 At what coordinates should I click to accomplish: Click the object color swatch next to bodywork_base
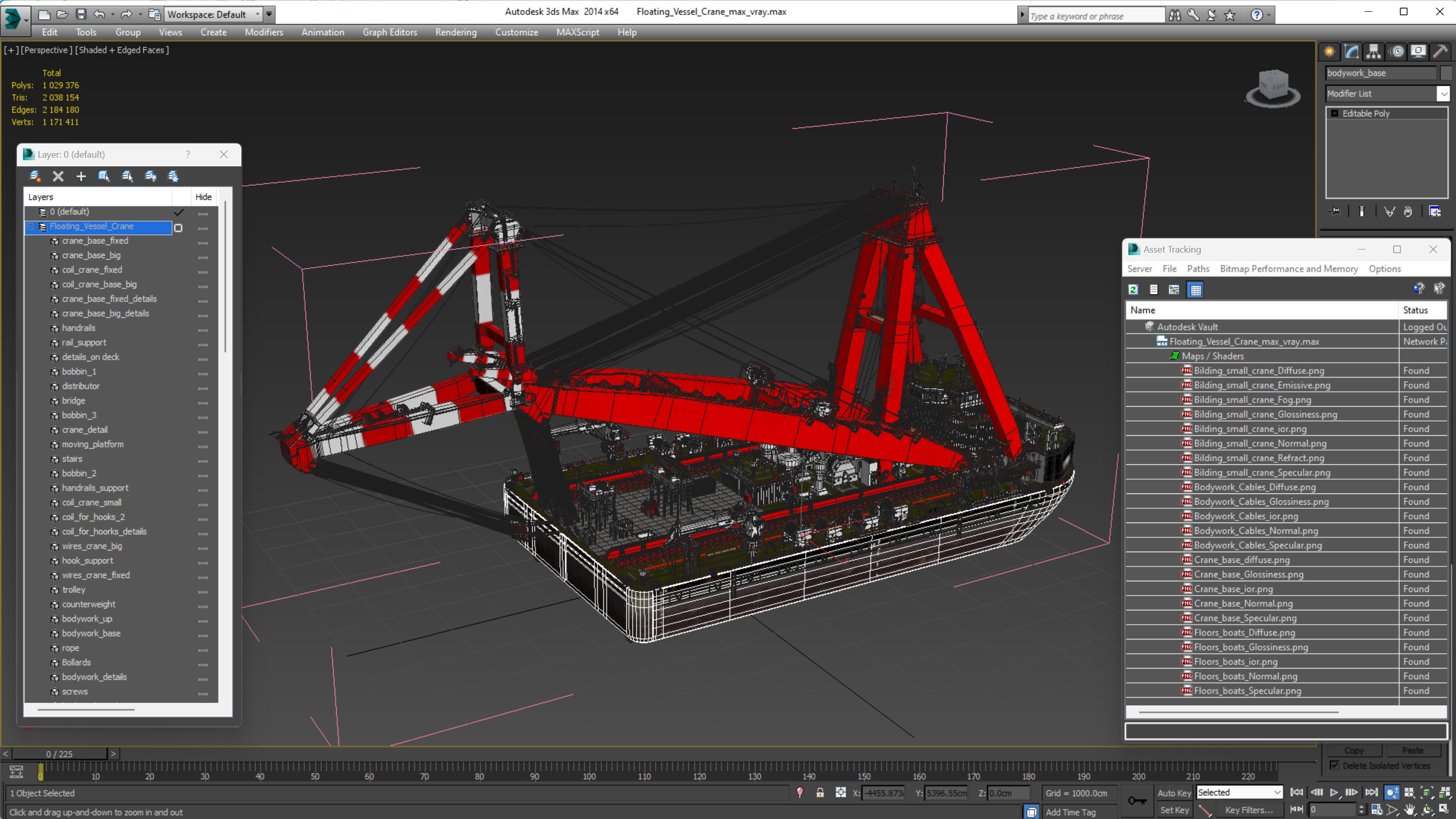1446,73
